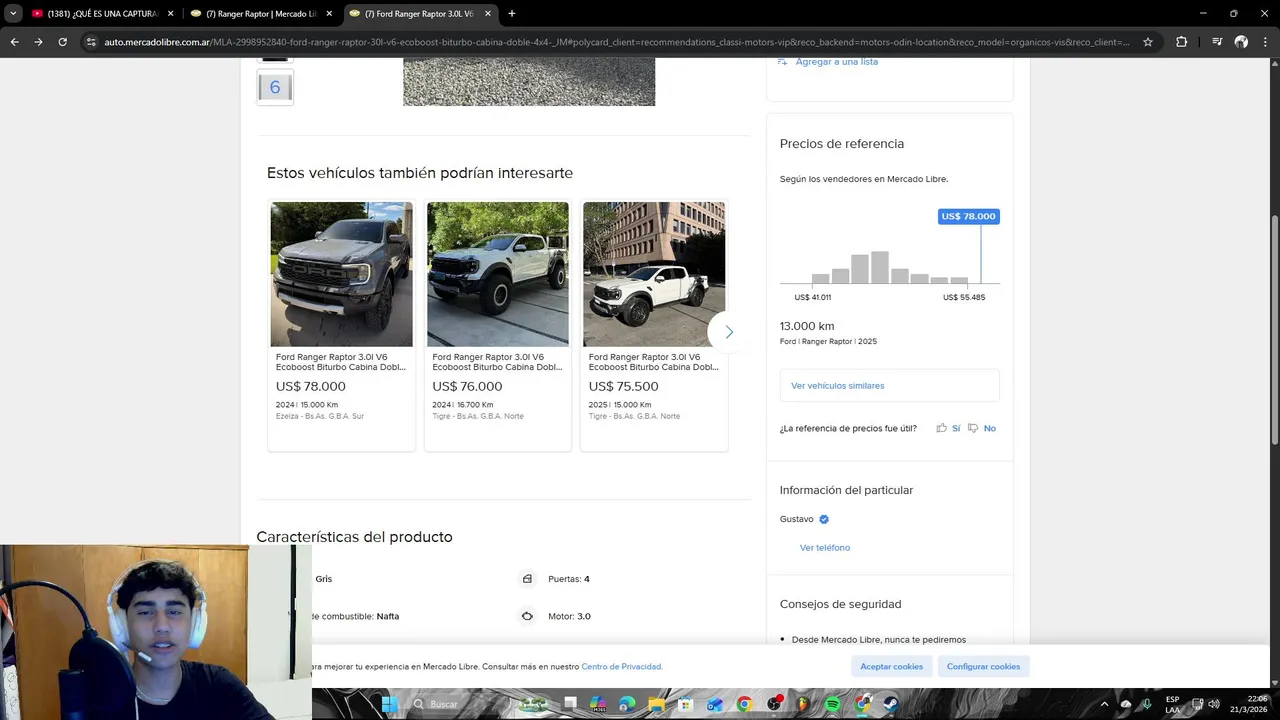Click the verified badge next to Gustavo
This screenshot has height=720, width=1280.
pyautogui.click(x=824, y=519)
